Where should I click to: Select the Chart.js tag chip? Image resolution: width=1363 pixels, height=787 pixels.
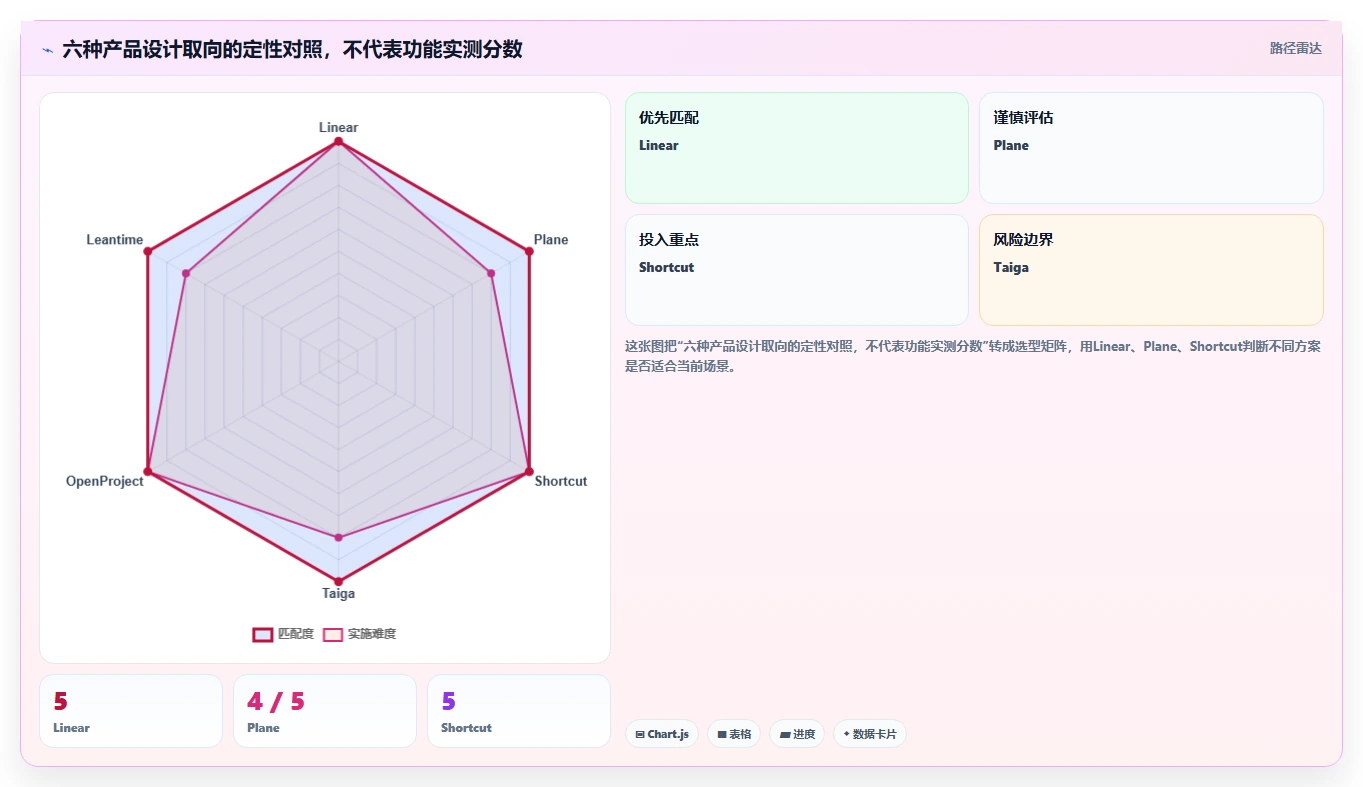click(662, 734)
